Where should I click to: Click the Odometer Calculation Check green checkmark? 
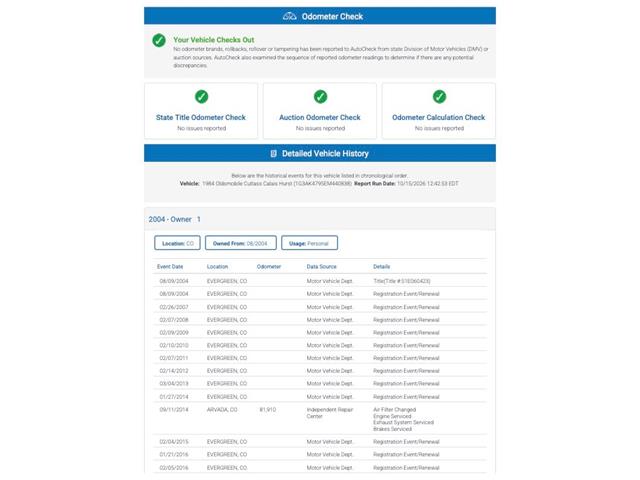pos(439,97)
